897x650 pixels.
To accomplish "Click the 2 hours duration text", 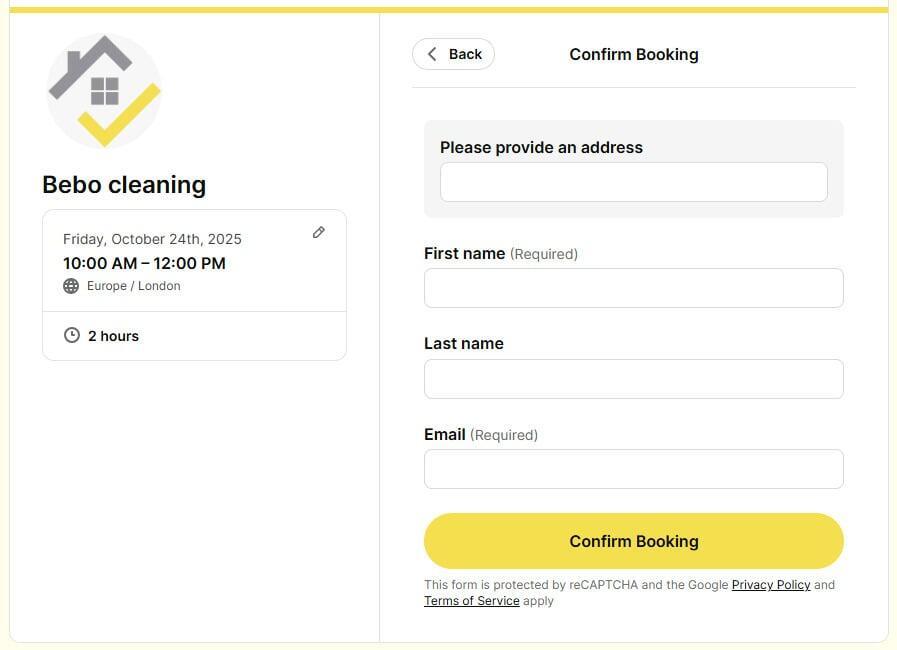I will [113, 336].
